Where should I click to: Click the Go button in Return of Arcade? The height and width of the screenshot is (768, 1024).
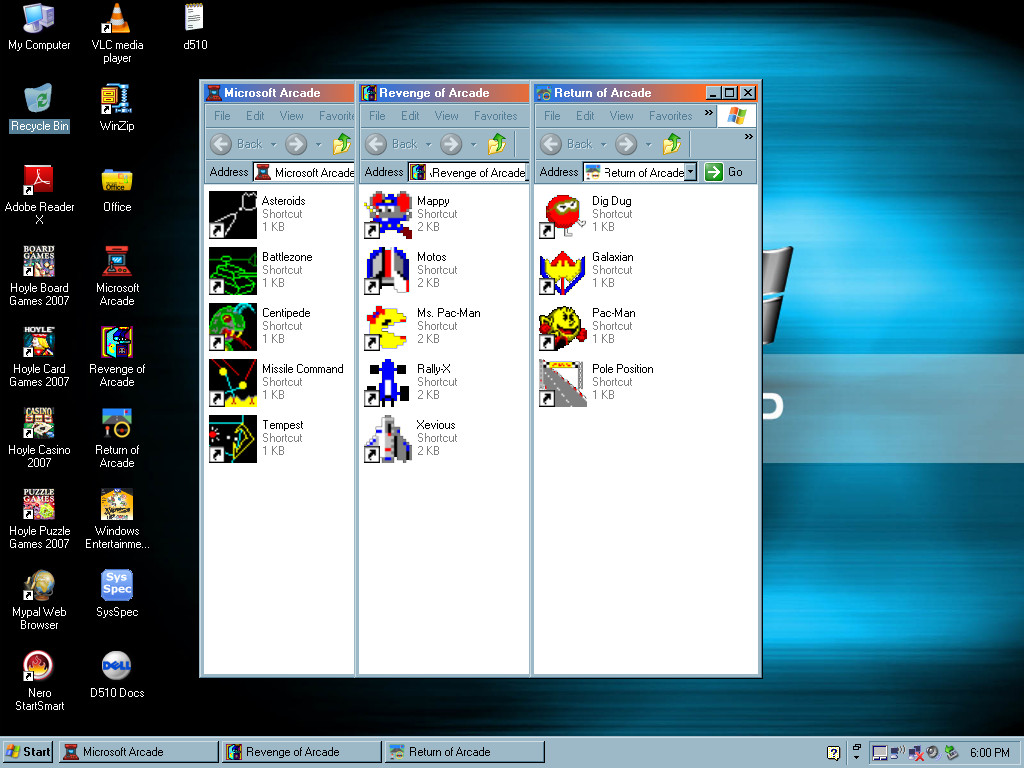pos(724,172)
